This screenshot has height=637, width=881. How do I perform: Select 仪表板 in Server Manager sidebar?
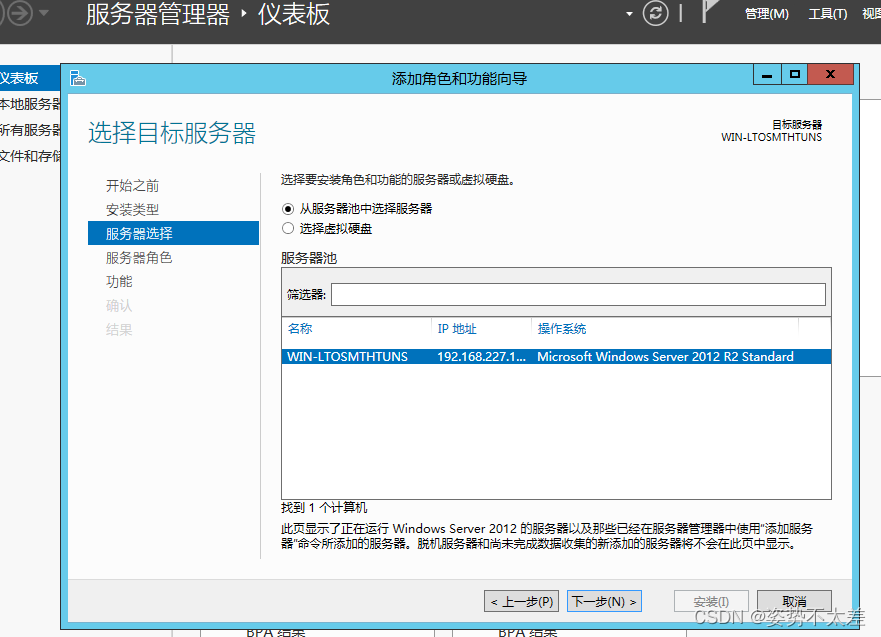(x=30, y=78)
